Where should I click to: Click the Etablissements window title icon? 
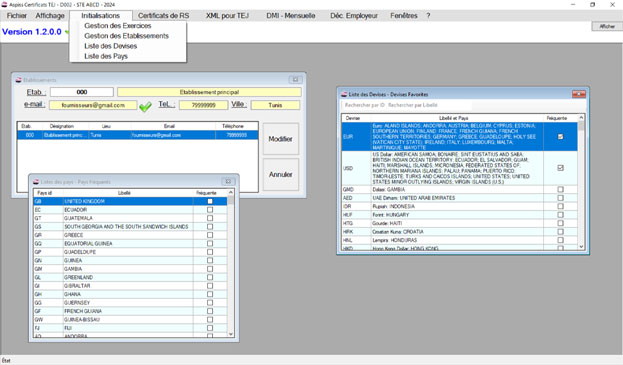pyautogui.click(x=19, y=80)
